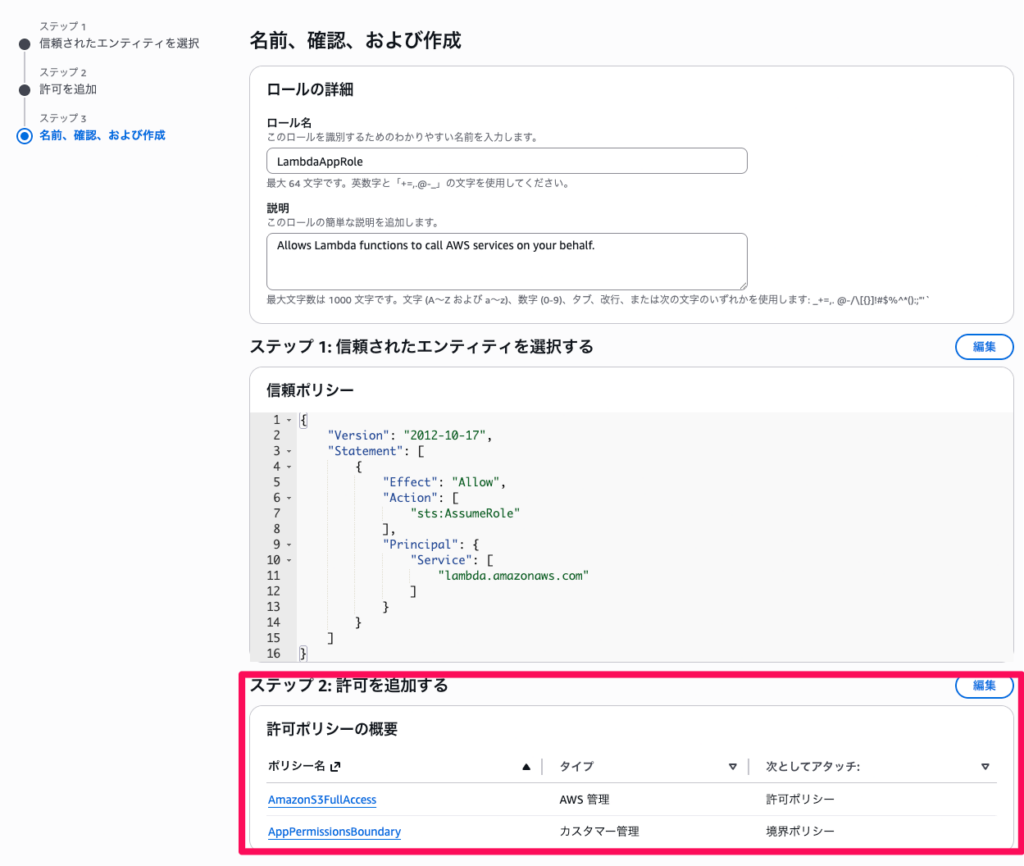
Task: Click the Step 1 circle indicator in wizard
Action: tap(24, 44)
